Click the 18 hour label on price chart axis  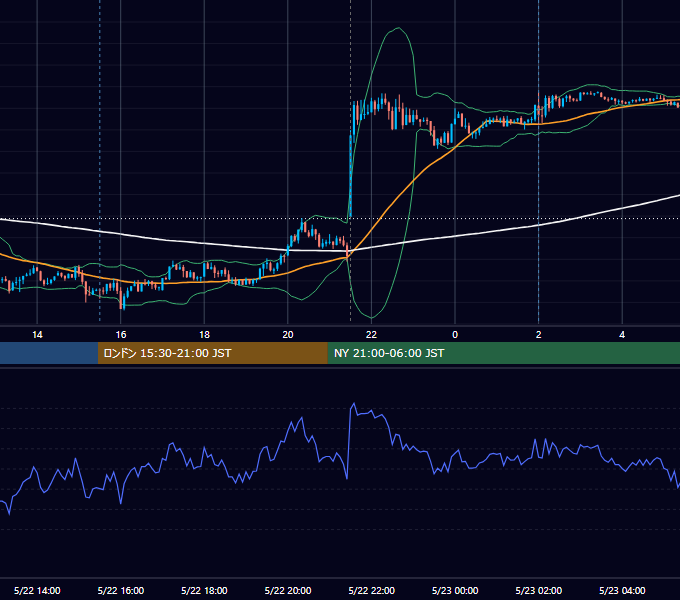tap(204, 335)
